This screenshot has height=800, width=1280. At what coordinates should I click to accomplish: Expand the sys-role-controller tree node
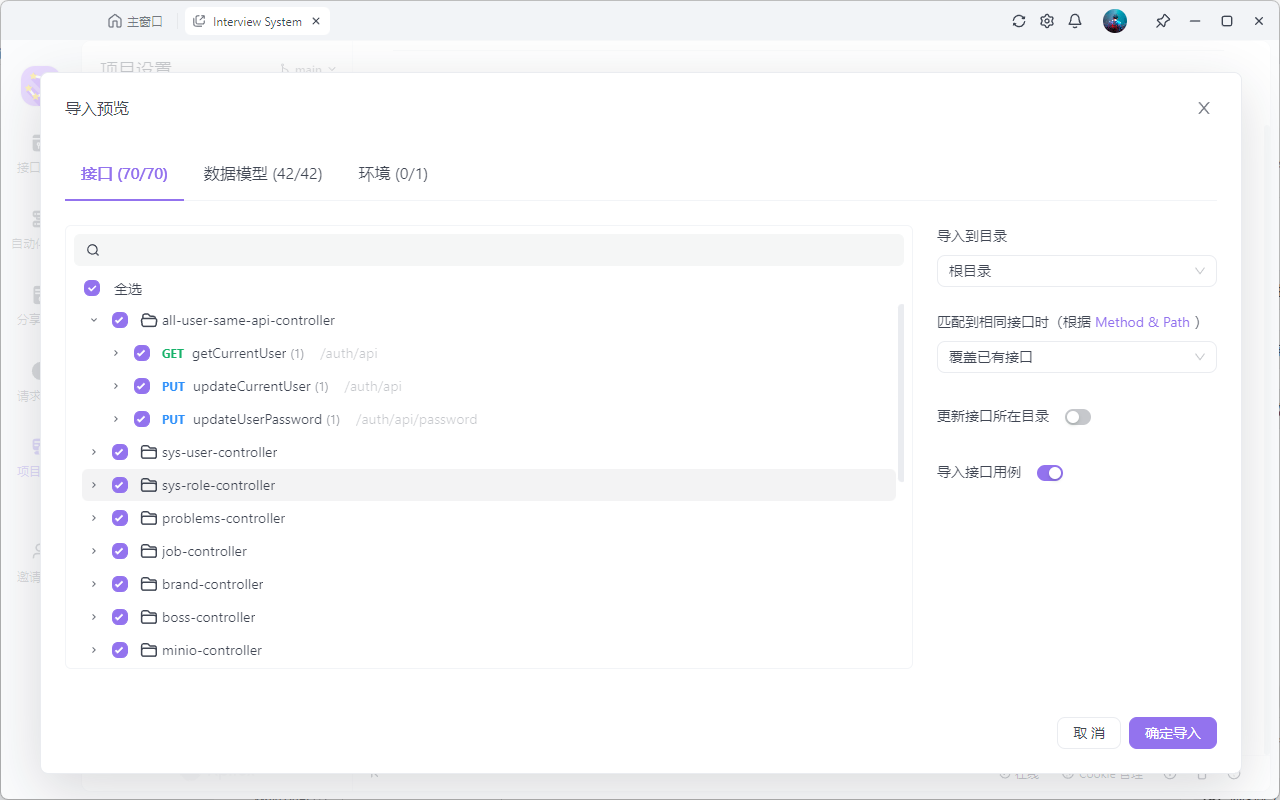93,485
